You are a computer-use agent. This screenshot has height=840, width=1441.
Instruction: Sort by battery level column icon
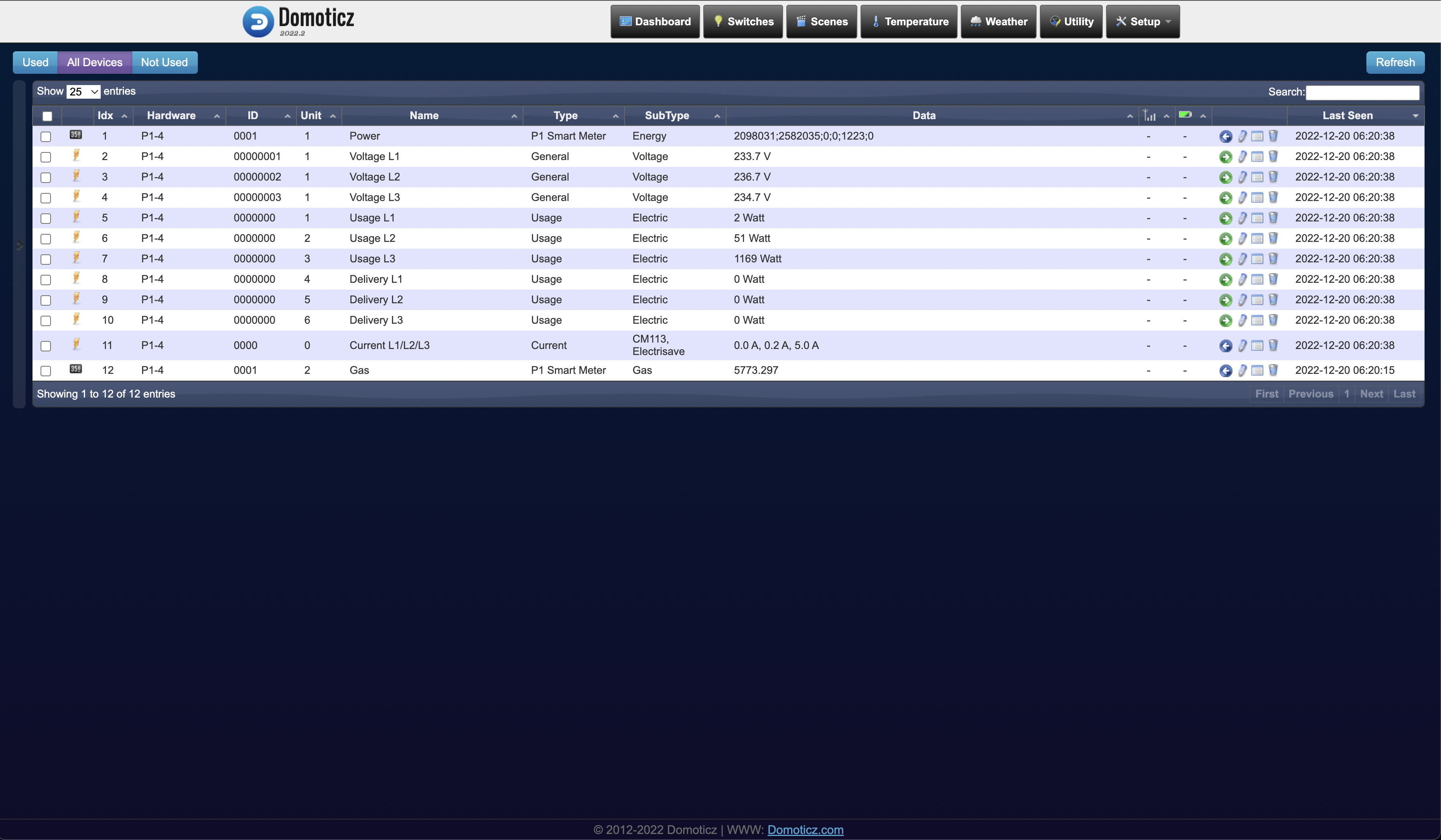[x=1185, y=116]
